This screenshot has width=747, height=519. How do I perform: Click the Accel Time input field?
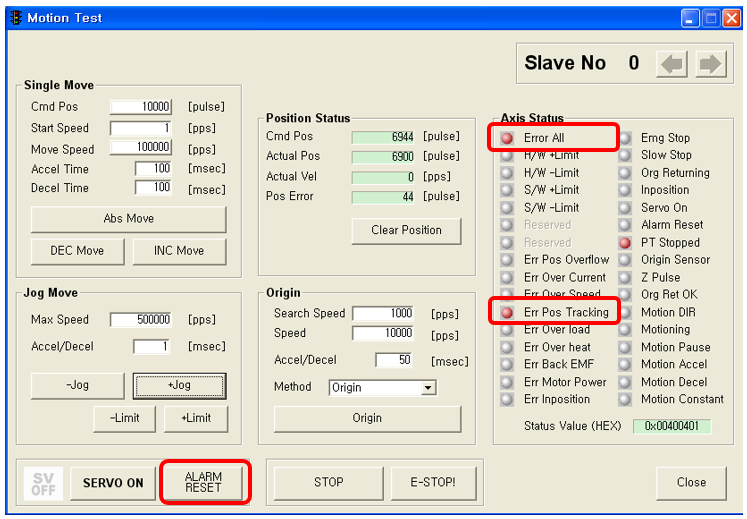[153, 168]
